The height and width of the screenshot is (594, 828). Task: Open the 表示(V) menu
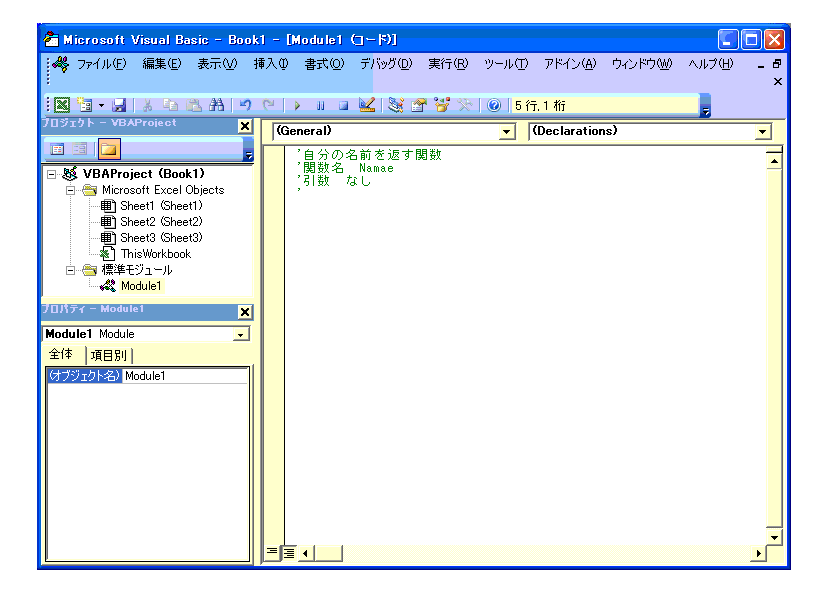217,64
